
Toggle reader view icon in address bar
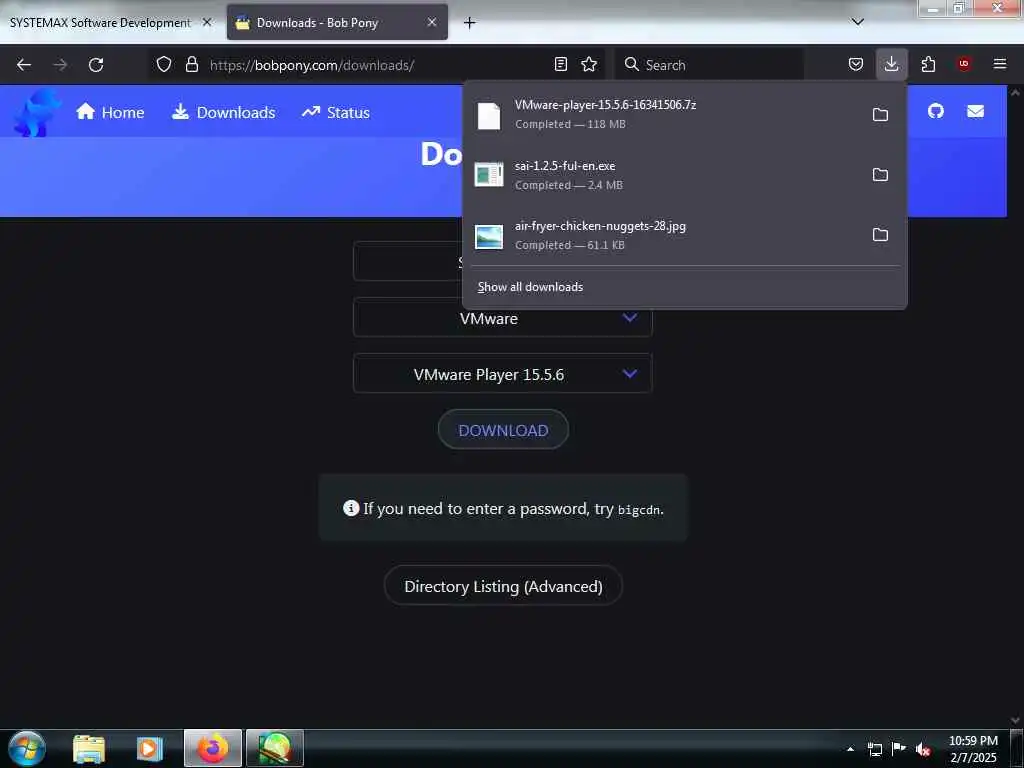point(560,65)
